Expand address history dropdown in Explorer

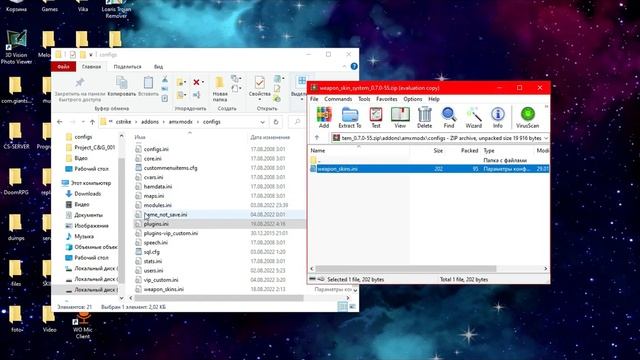point(262,122)
